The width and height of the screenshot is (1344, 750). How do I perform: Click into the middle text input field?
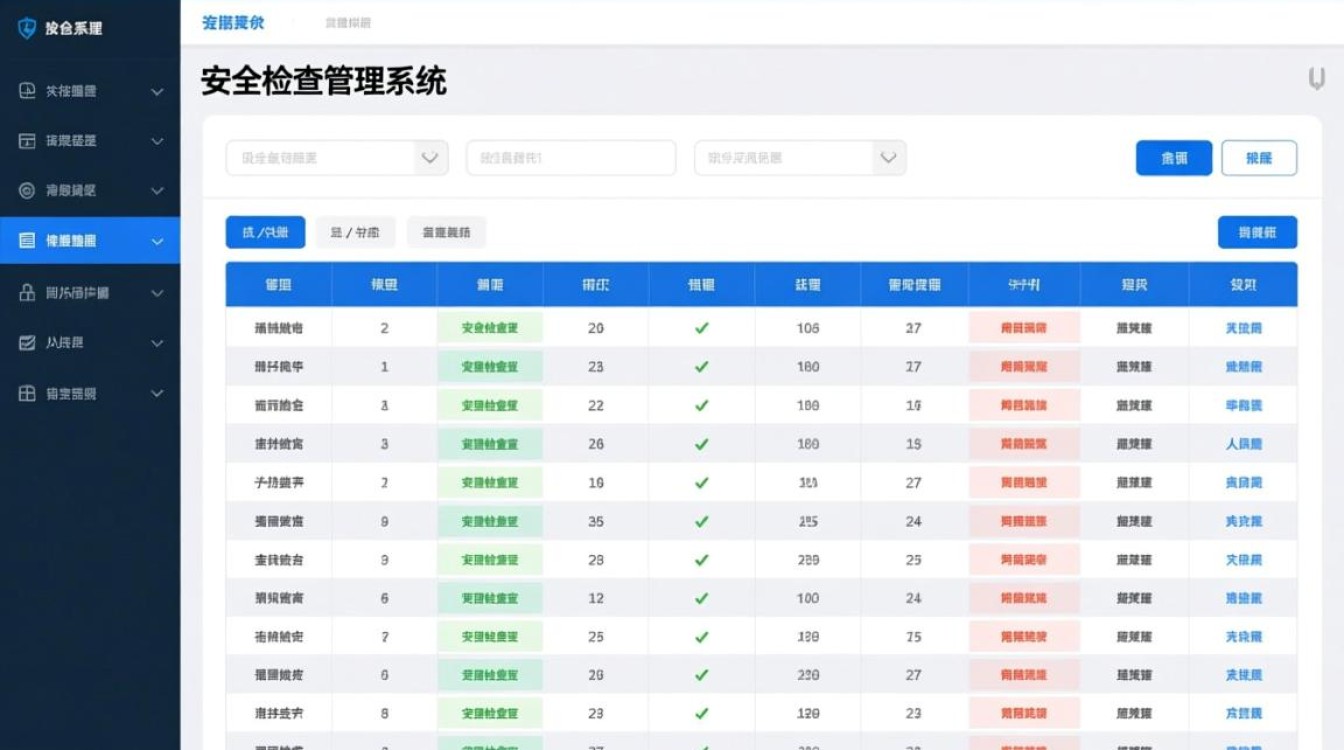coord(570,157)
